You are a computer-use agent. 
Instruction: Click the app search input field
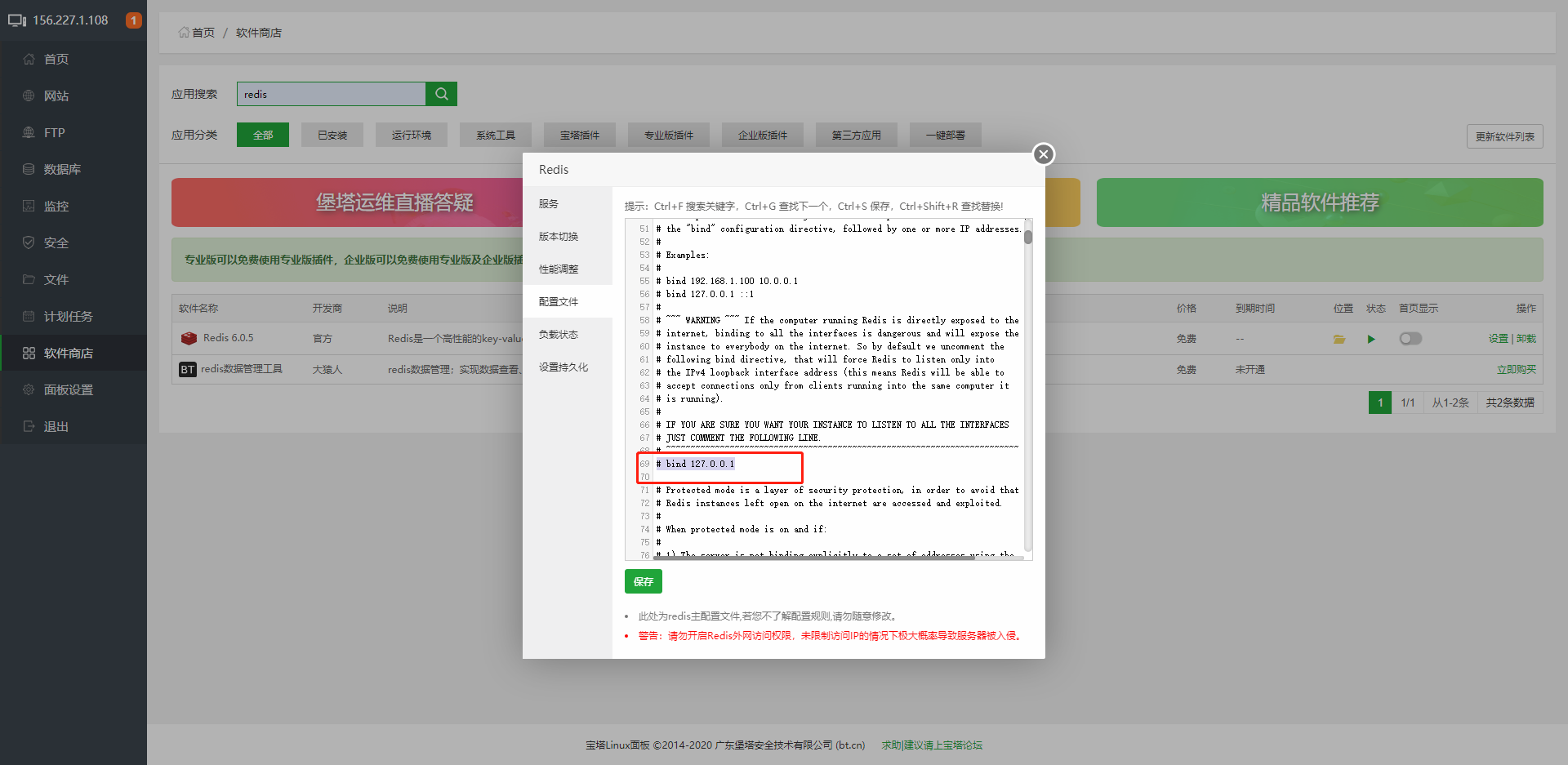tap(332, 94)
